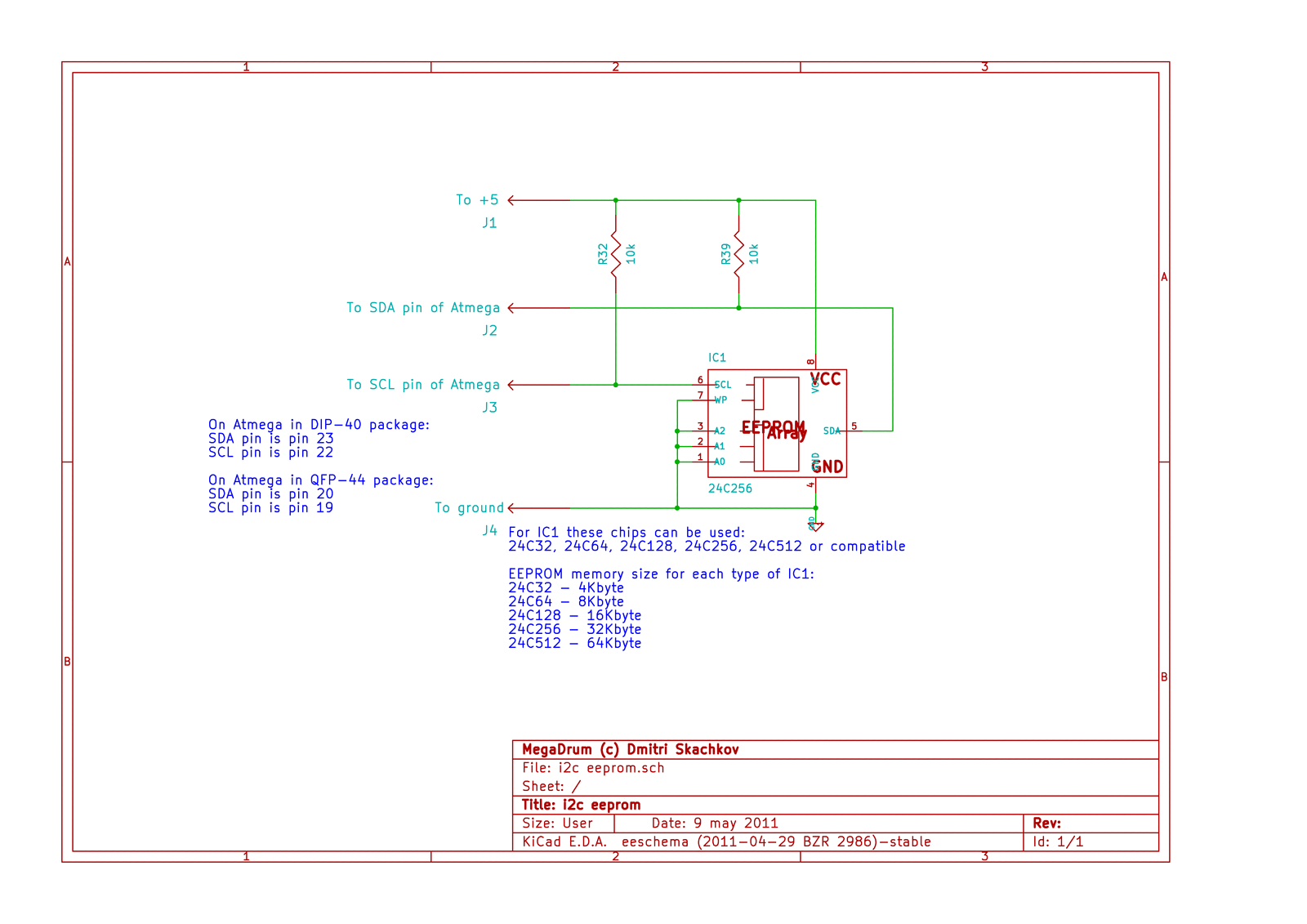Click the wire junction above R39
Viewport: 1307px width, 924px height.
click(738, 200)
